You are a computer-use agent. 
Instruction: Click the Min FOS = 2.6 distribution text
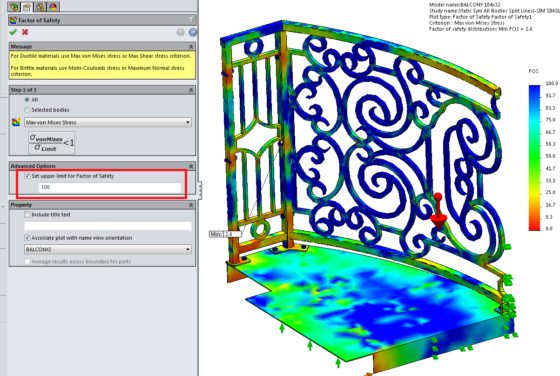click(x=480, y=29)
